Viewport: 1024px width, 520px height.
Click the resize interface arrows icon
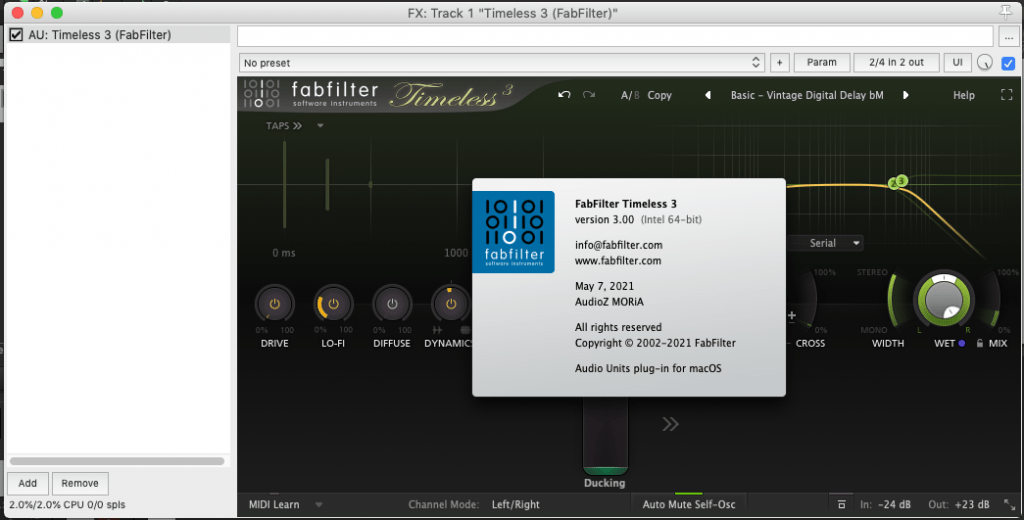1010,504
